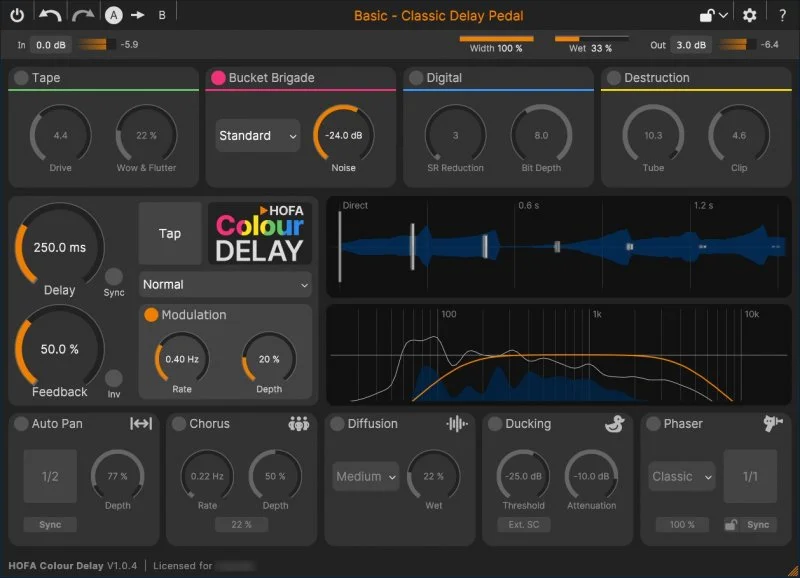Screen dimensions: 800x578
Task: Click the Diffusion waveform icon
Action: point(457,423)
